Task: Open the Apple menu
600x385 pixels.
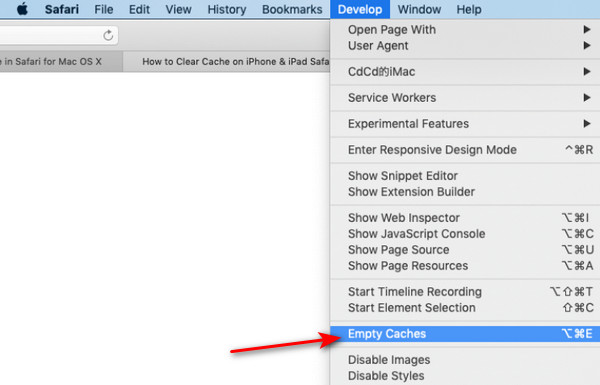Action: (x=23, y=9)
